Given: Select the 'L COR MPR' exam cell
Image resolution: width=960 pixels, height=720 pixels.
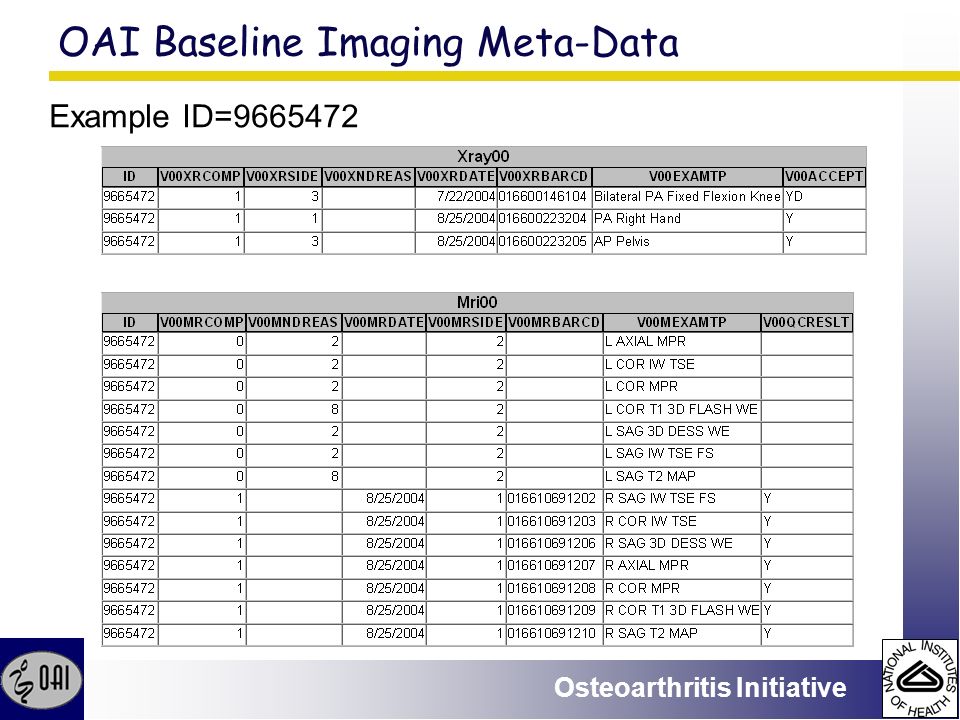Looking at the screenshot, I should click(x=682, y=387).
